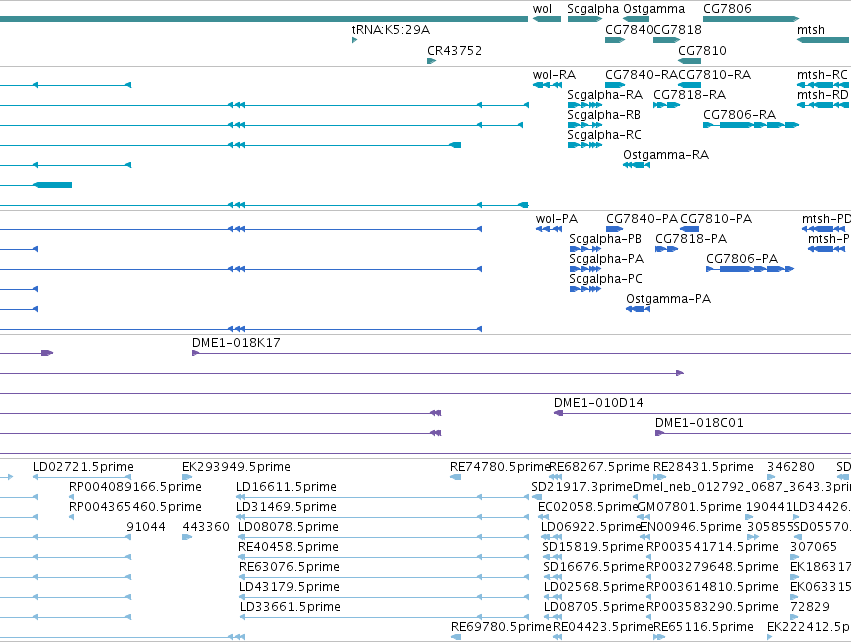Select the mtsh-RD transcript

click(823, 105)
